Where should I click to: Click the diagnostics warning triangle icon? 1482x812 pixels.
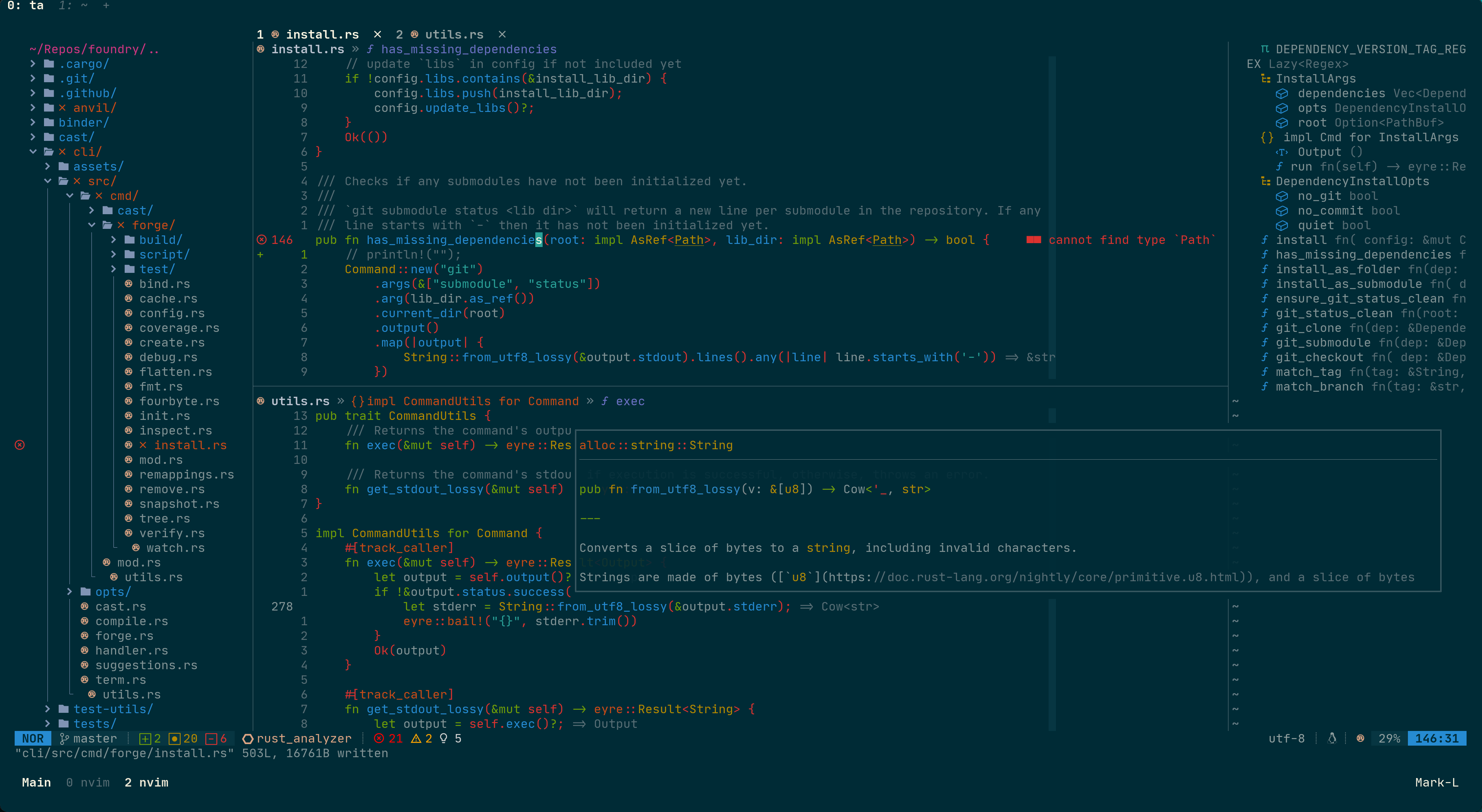point(416,738)
